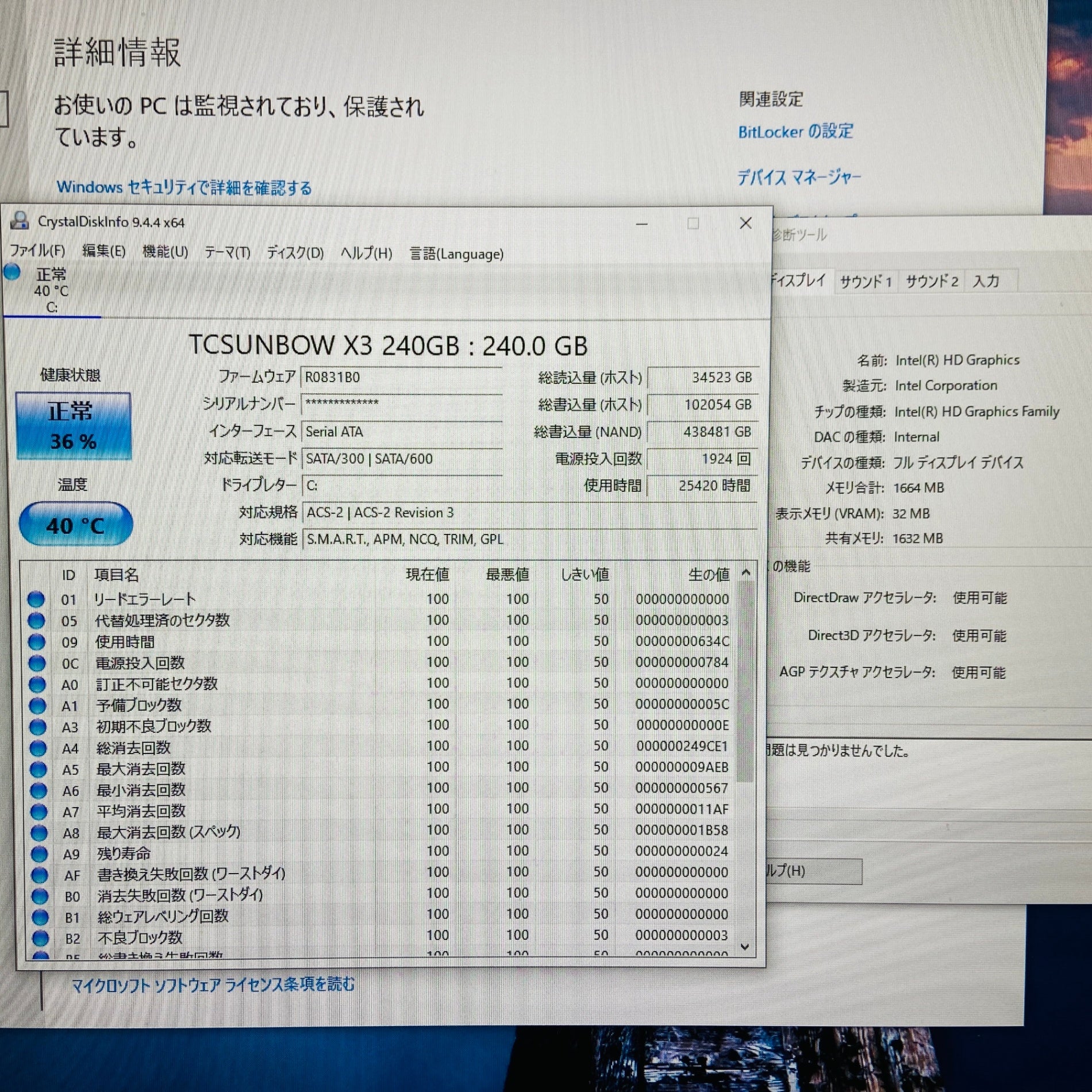
Task: Click the ファームウェア field showing R0831B0
Action: tap(401, 378)
